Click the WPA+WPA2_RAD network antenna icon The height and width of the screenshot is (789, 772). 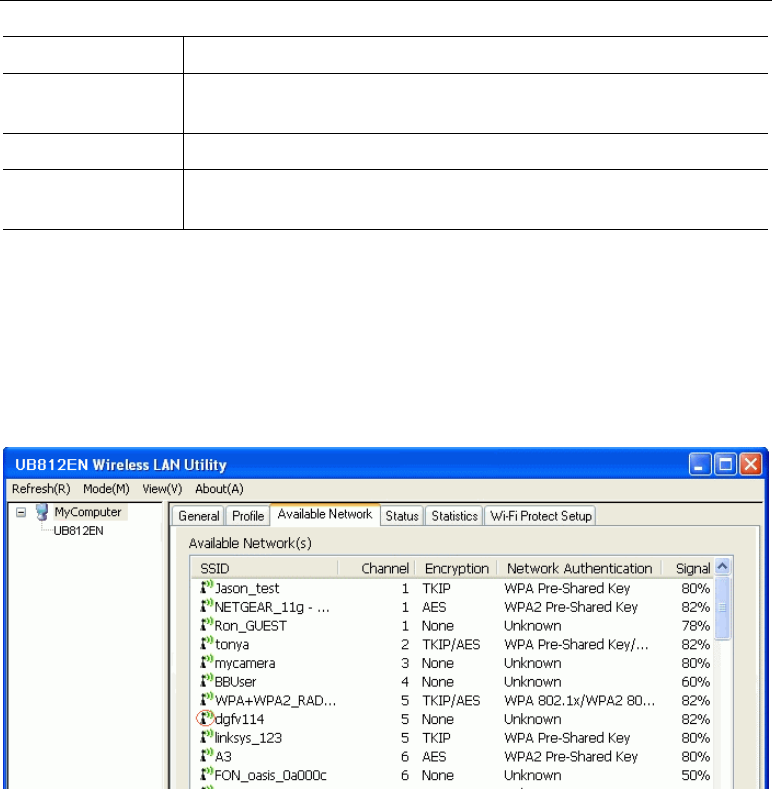207,698
